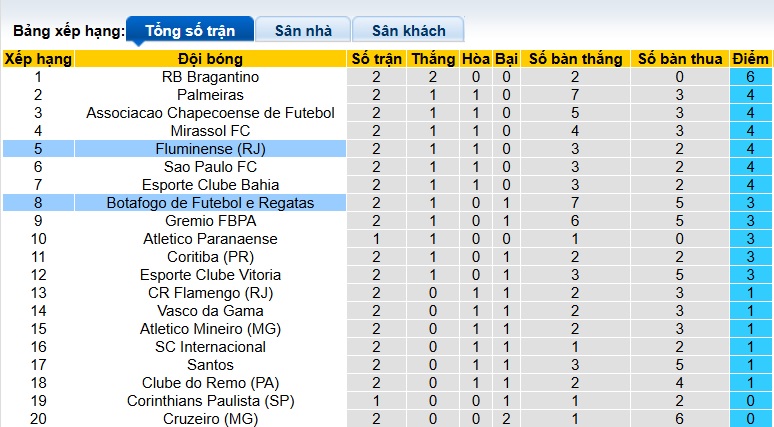The image size is (774, 427).
Task: Click Botafogo de Futebol e Regatas
Action: coord(210,203)
